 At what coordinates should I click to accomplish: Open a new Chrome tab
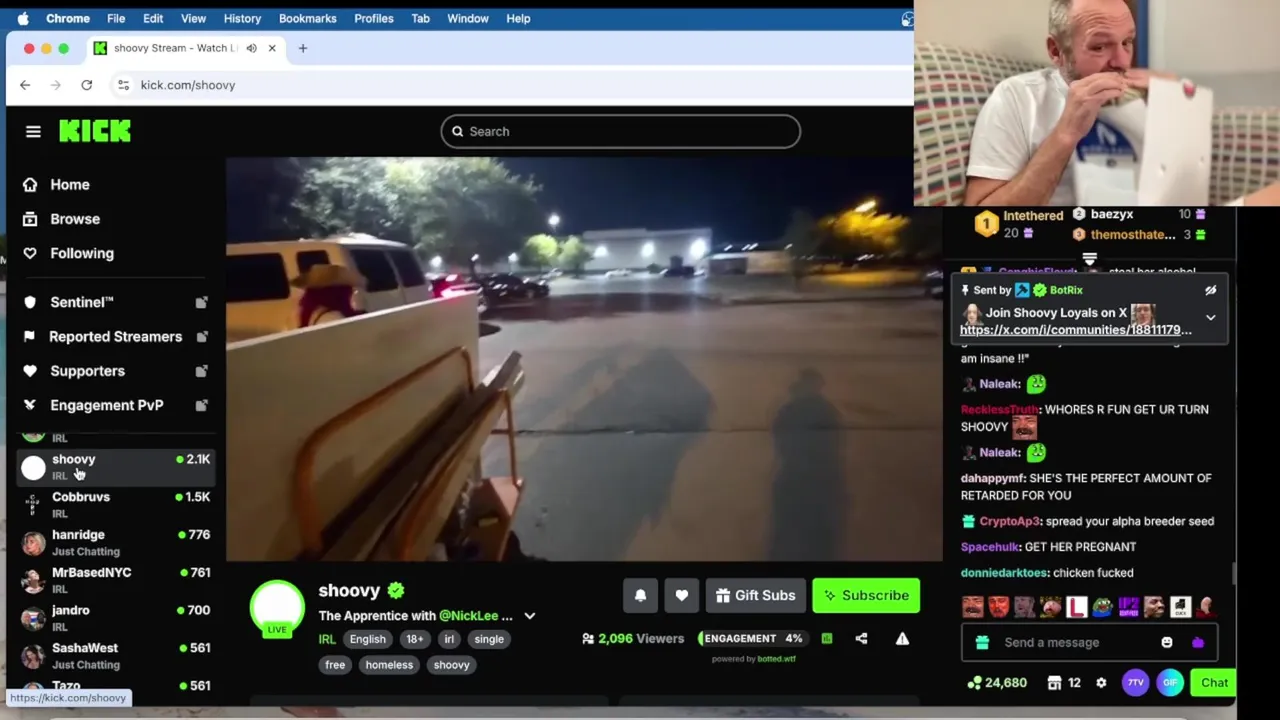[303, 48]
